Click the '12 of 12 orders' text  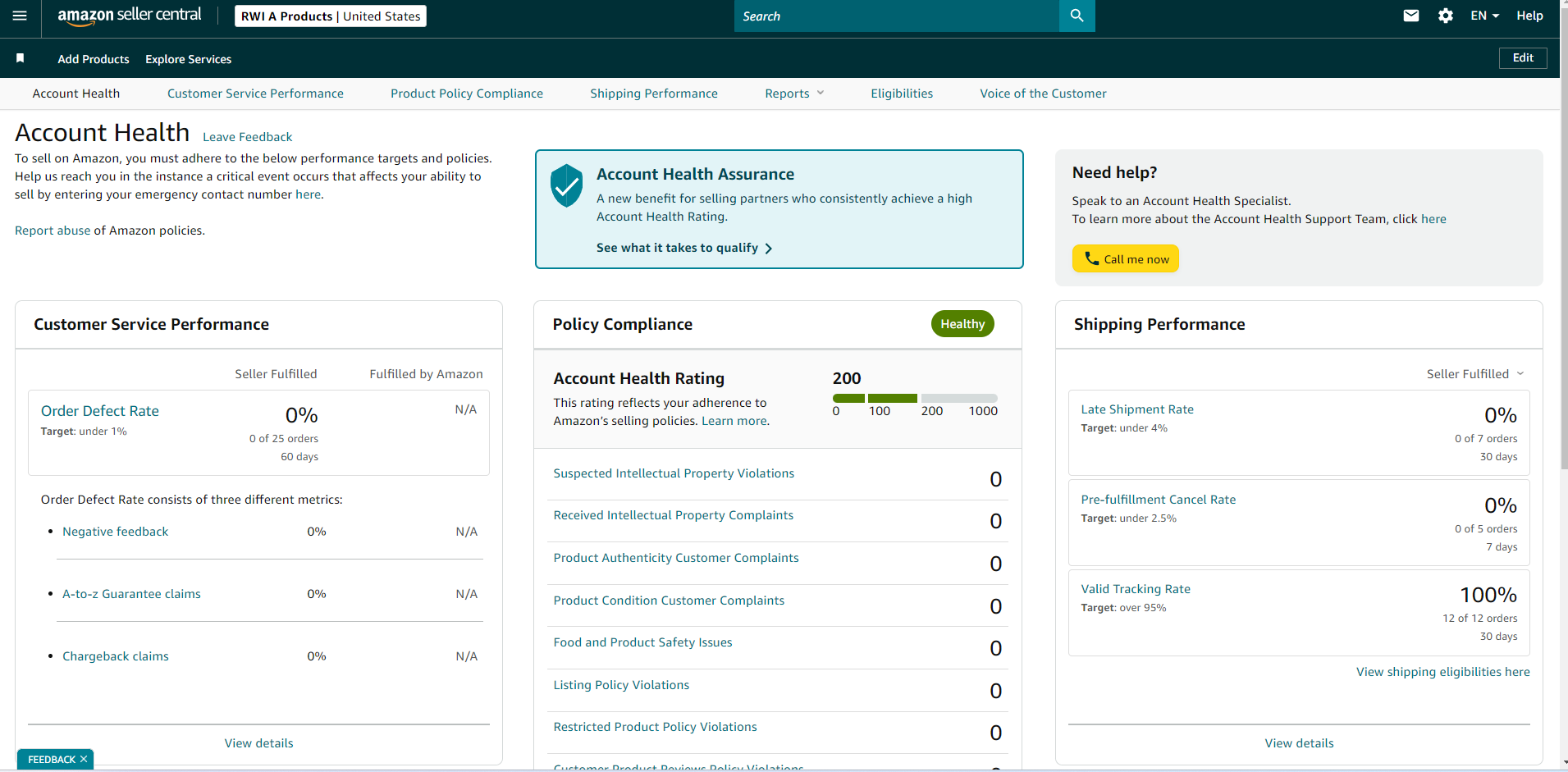[x=1479, y=619]
